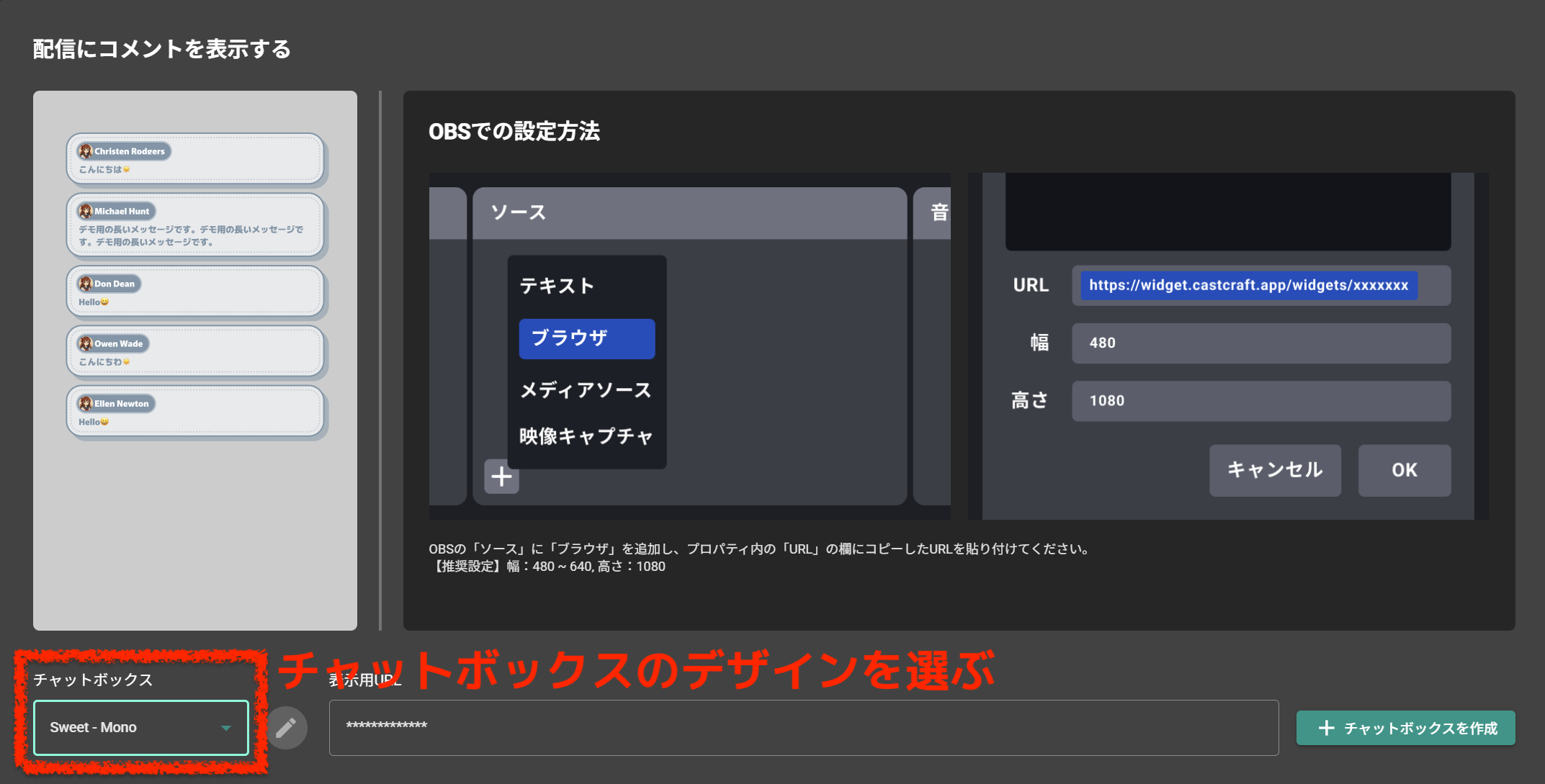1545x784 pixels.
Task: Click the チャットボックスを作成 button
Action: point(1405,729)
